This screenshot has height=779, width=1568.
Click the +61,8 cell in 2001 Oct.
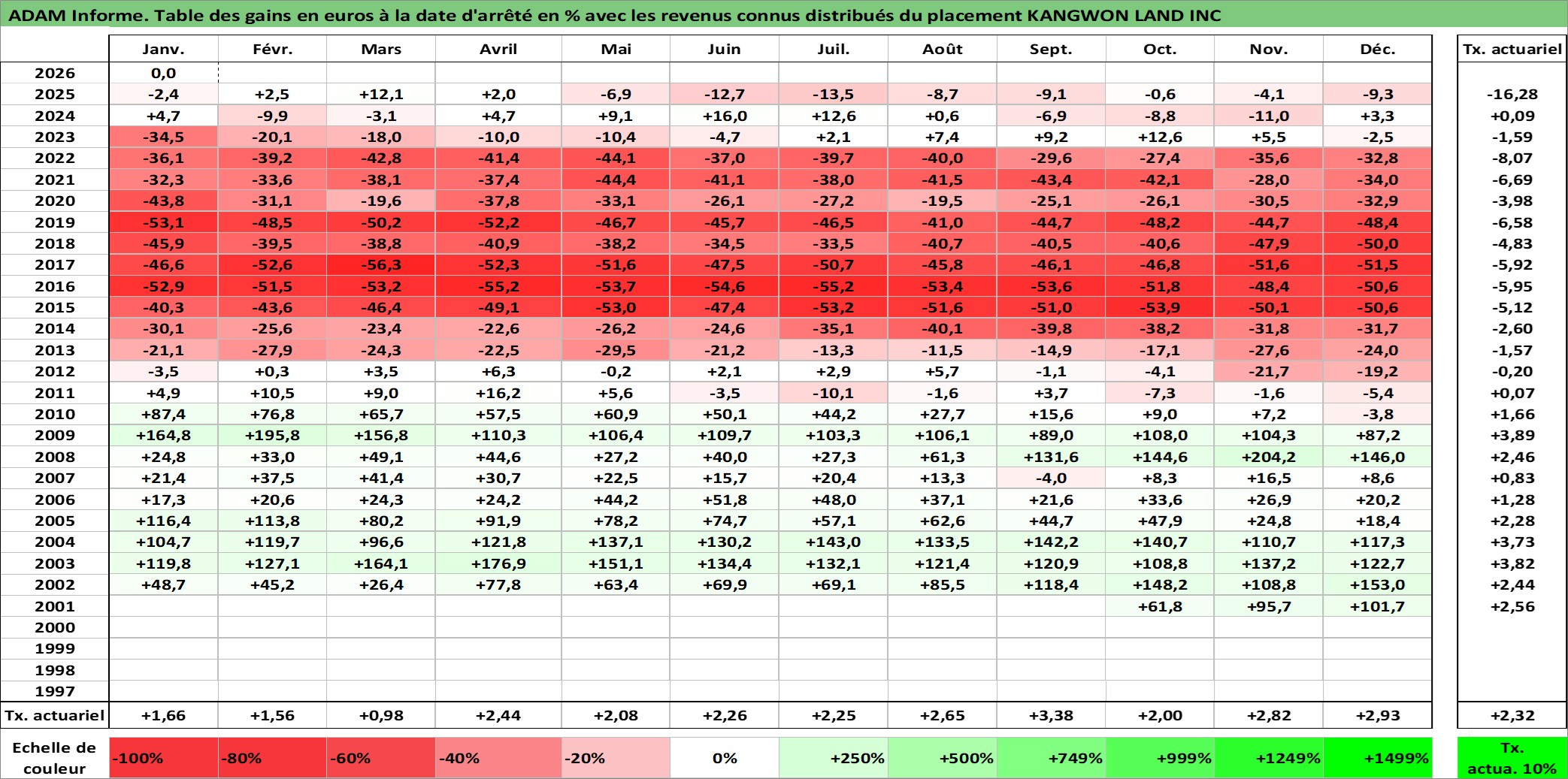(x=1160, y=606)
